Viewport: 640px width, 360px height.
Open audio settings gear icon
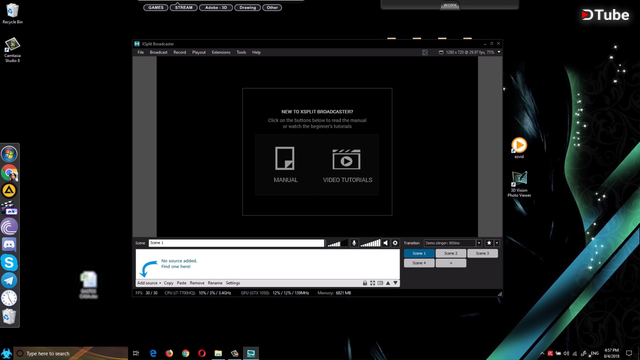(x=395, y=243)
